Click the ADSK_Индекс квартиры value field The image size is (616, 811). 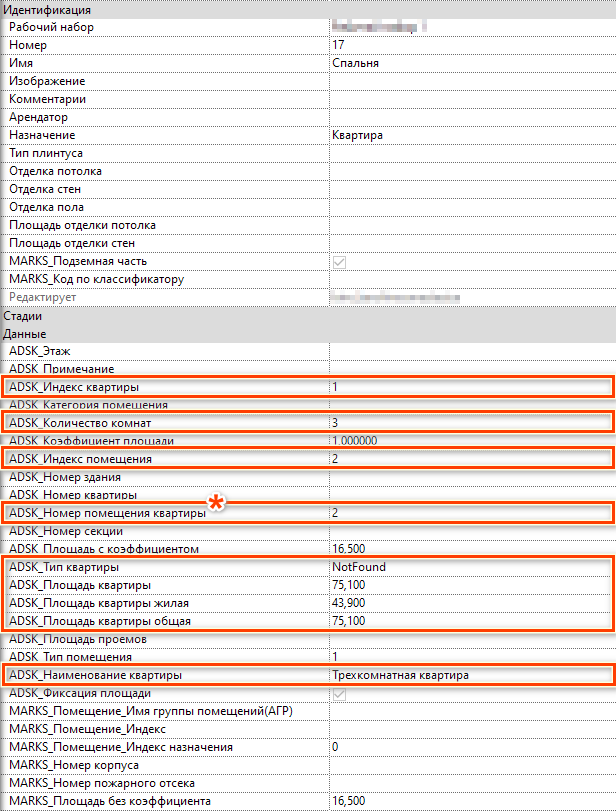(x=470, y=387)
